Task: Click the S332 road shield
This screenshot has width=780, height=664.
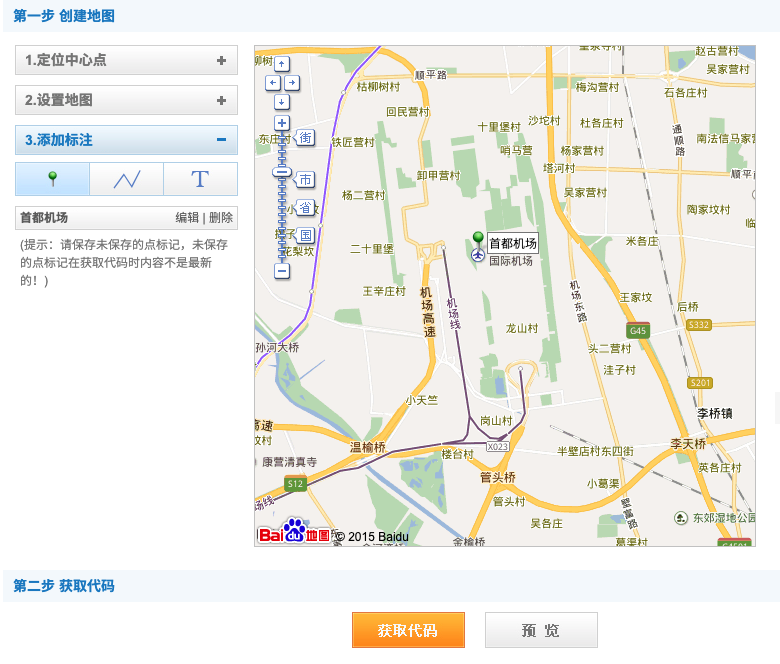Action: tap(698, 325)
